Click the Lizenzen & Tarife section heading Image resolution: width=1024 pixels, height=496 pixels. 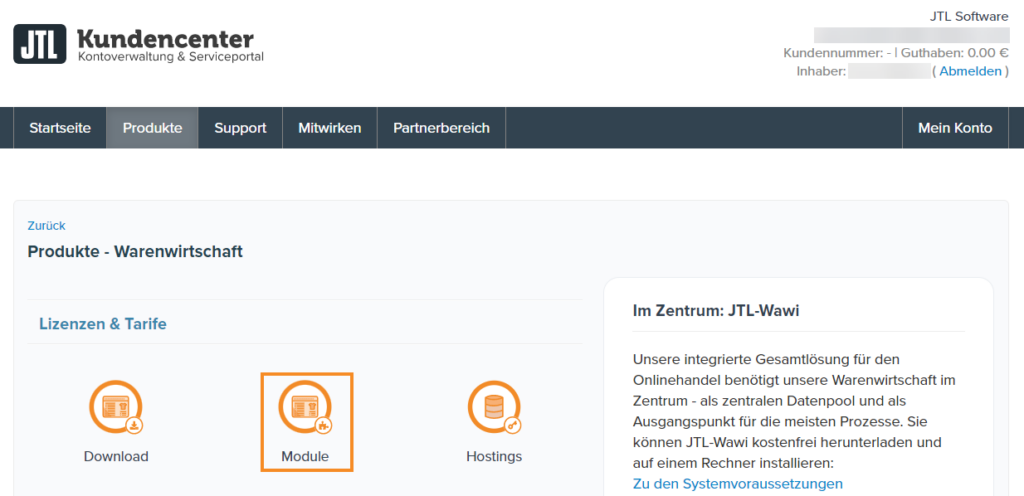[103, 324]
